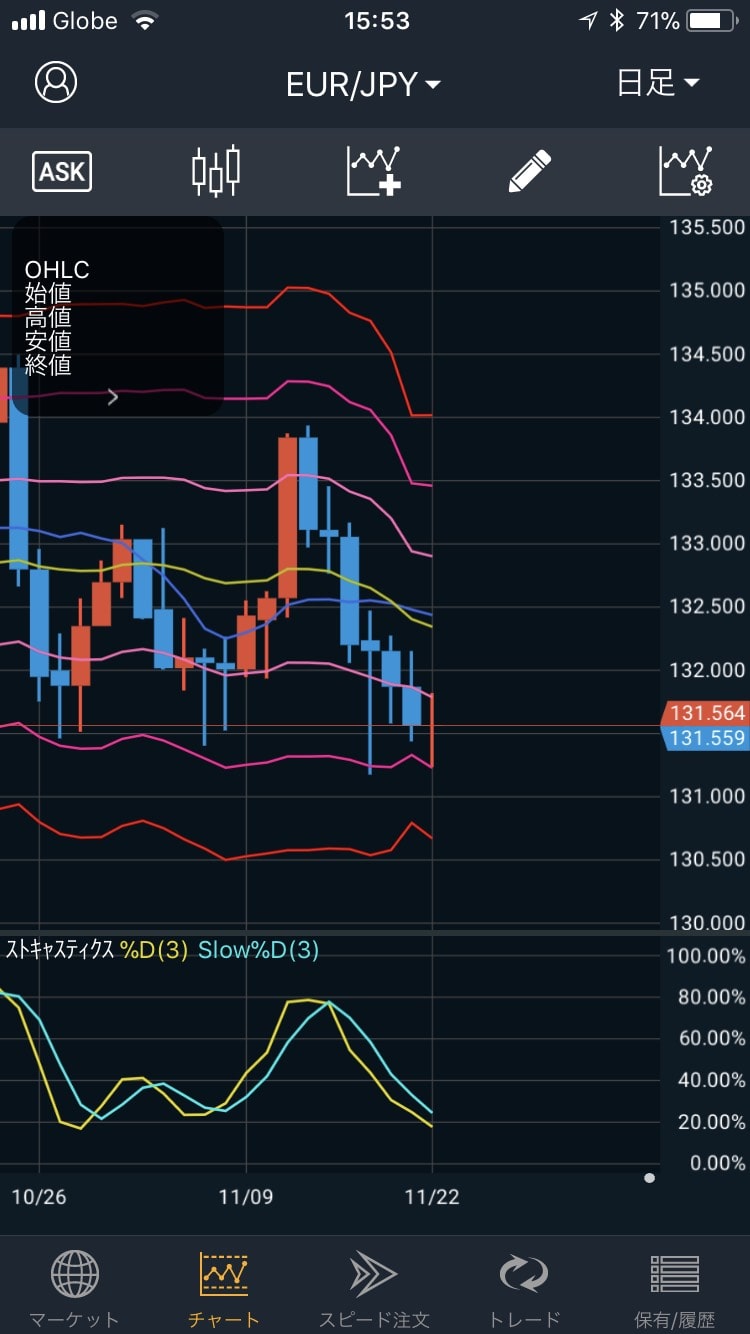The image size is (750, 1334).
Task: Open chart indicator settings gear icon
Action: pyautogui.click(x=686, y=171)
